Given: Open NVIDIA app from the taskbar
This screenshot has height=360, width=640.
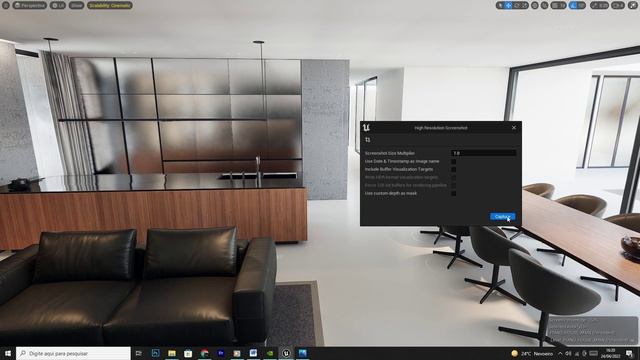Looking at the screenshot, I should [270, 353].
